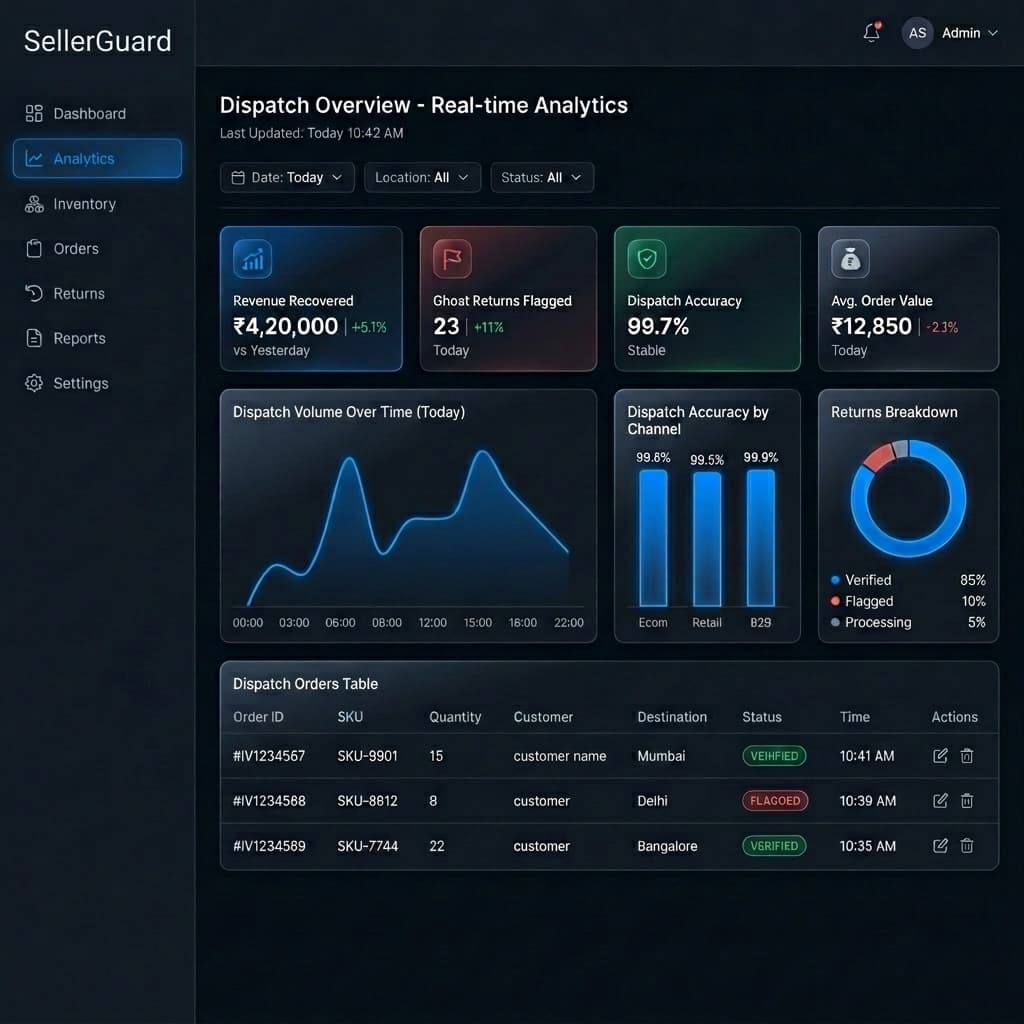Click the FLAGGED badge on order #IV1234588

[x=775, y=801]
